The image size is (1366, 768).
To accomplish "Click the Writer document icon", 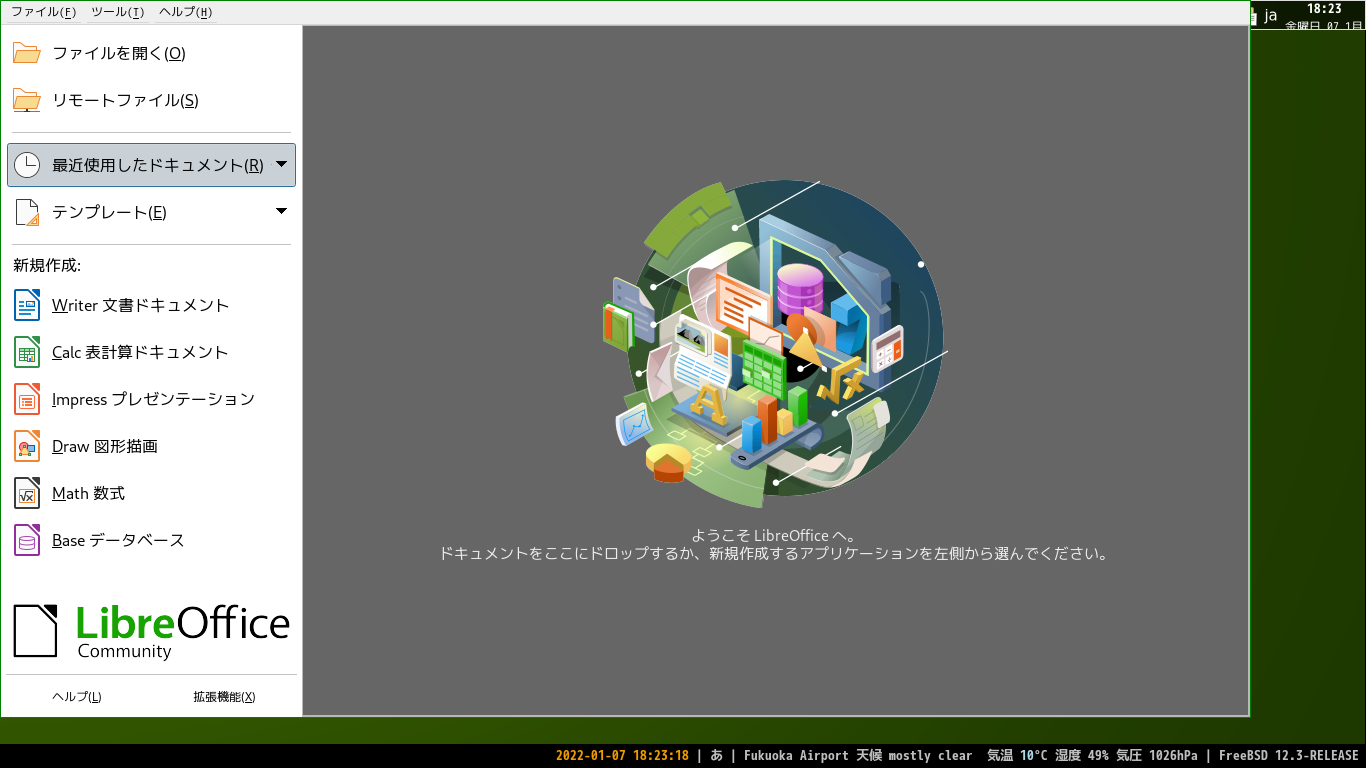I will click(x=26, y=305).
